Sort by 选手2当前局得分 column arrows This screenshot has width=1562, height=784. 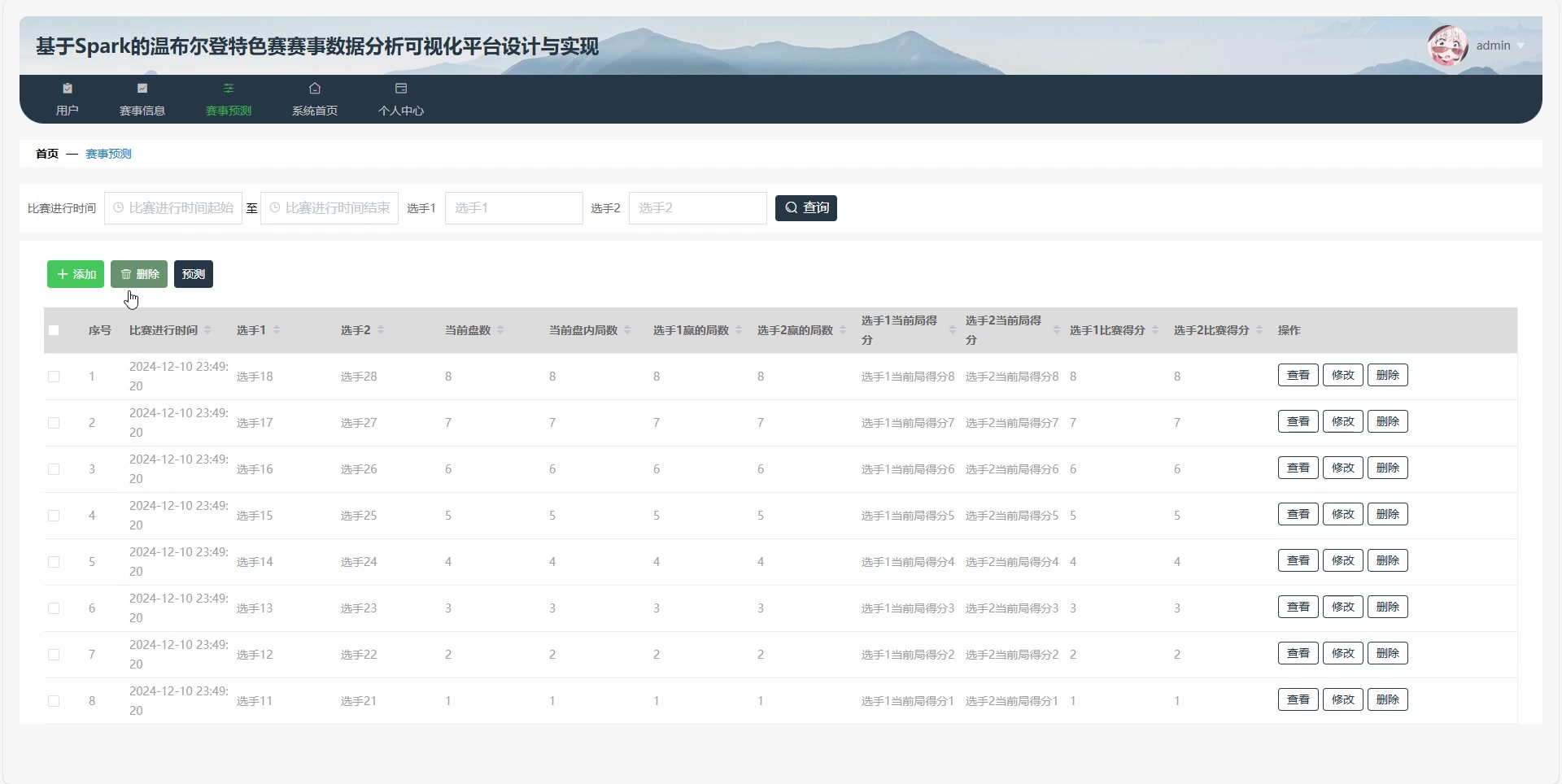pos(1057,329)
